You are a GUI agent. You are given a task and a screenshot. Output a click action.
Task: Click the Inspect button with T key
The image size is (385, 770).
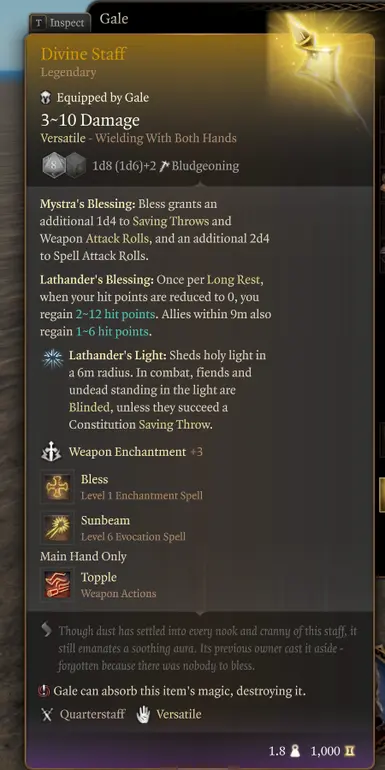coord(59,23)
